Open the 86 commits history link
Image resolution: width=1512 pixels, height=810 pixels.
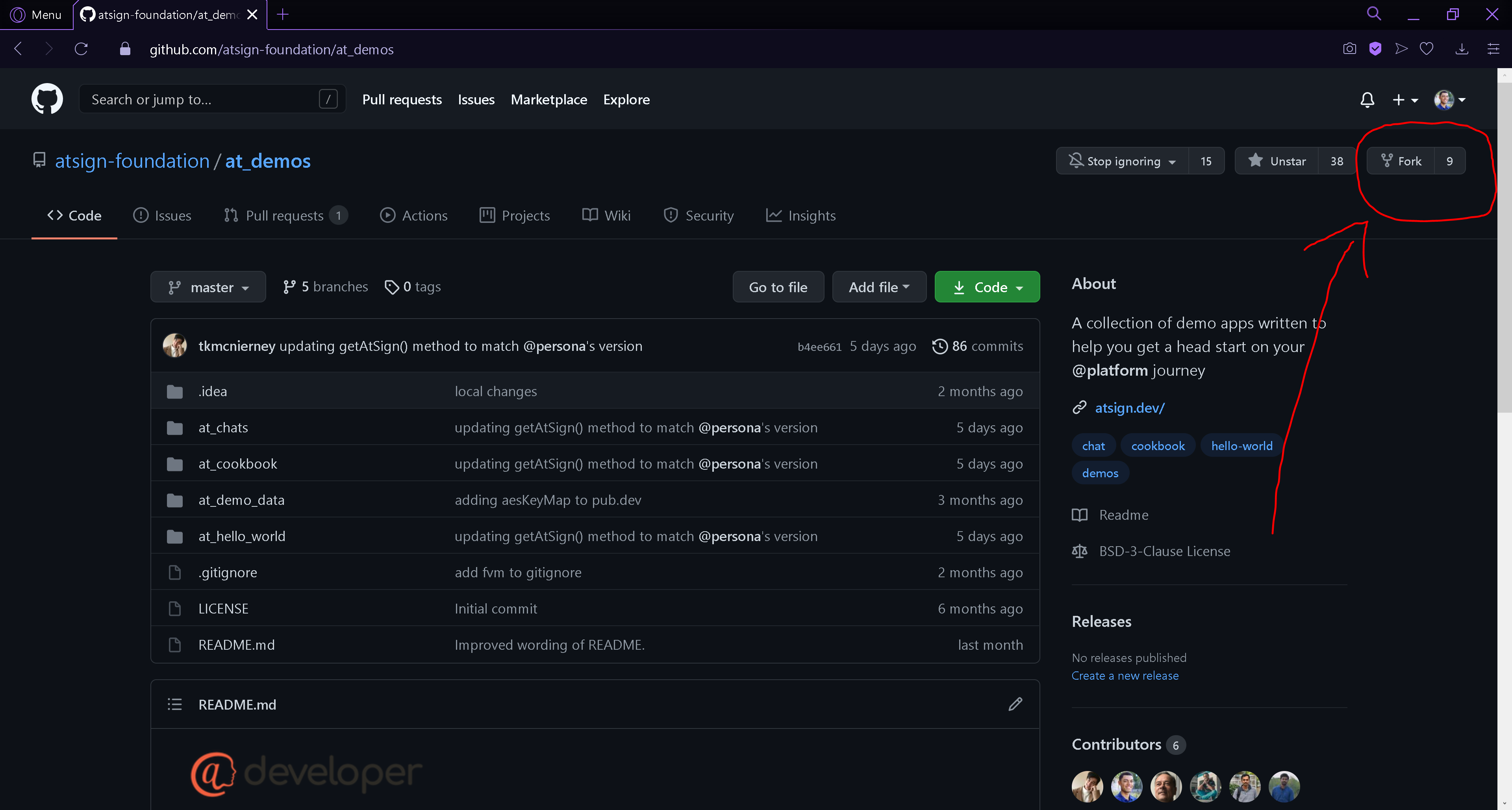[x=977, y=346]
